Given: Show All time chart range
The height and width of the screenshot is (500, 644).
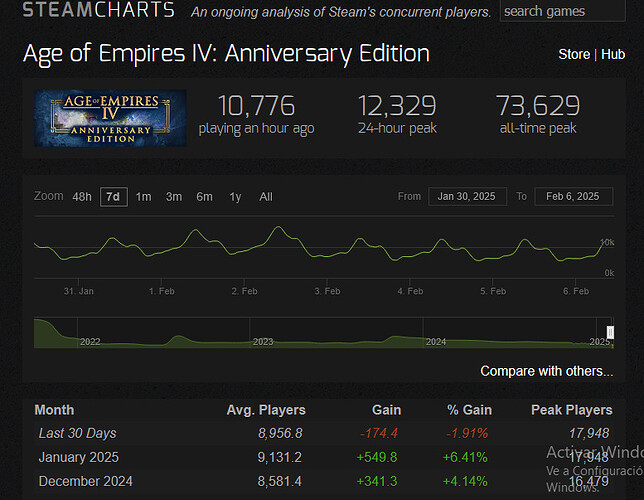Looking at the screenshot, I should point(266,197).
